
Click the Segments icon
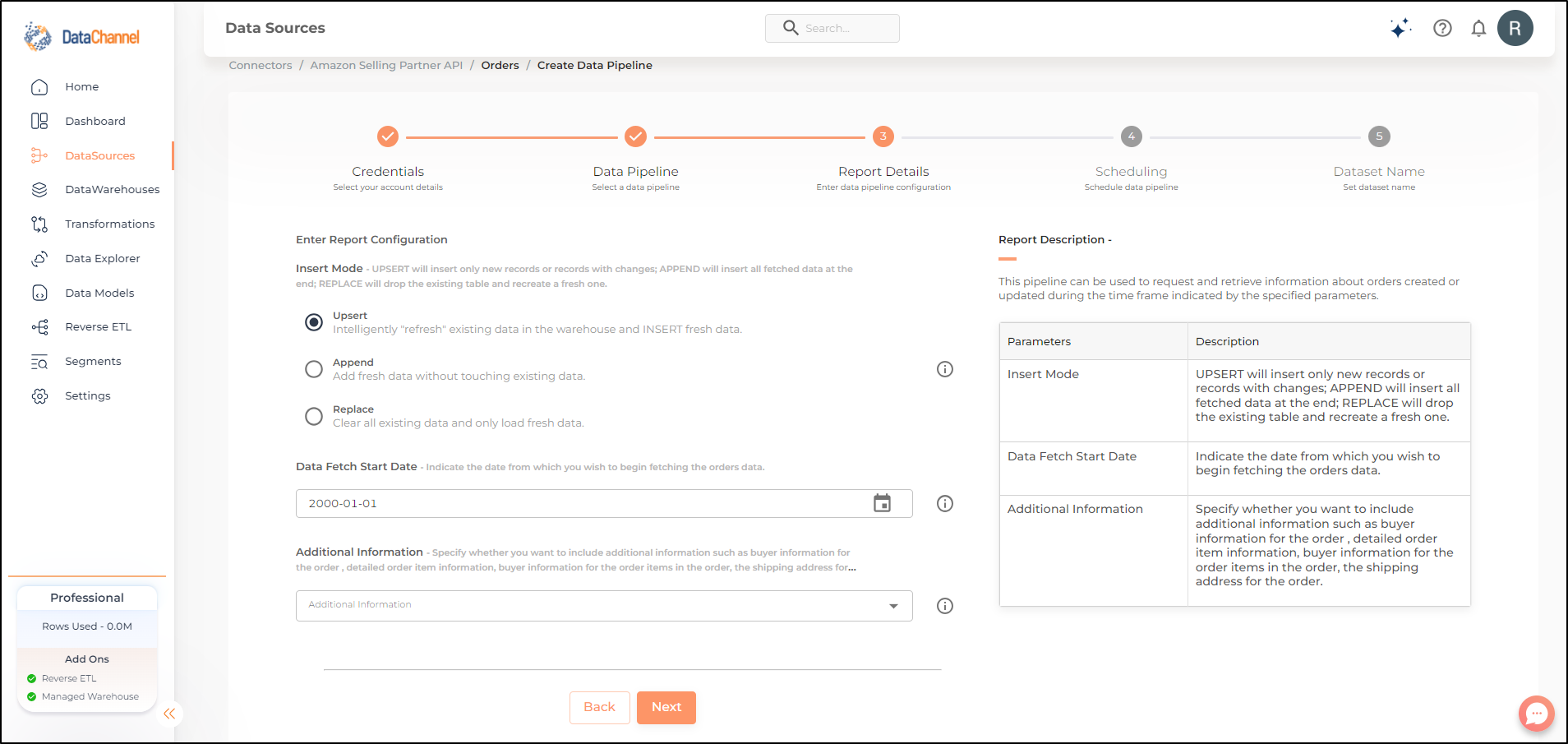click(x=39, y=362)
